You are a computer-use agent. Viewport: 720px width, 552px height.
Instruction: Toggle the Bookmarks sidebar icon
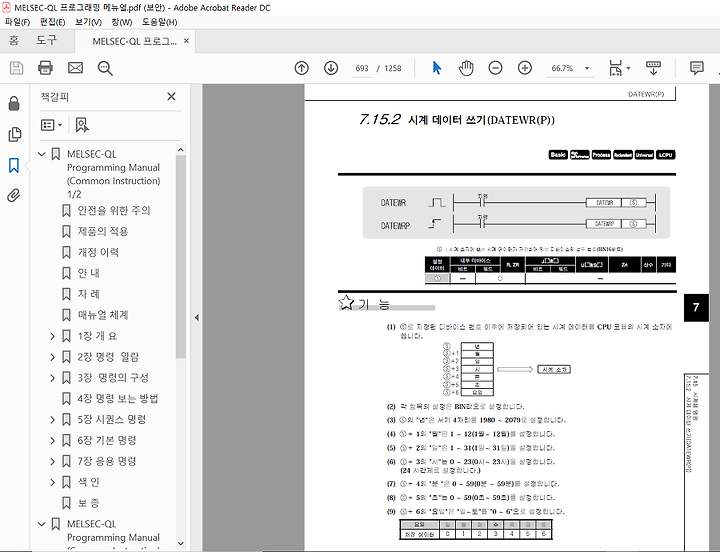point(14,165)
